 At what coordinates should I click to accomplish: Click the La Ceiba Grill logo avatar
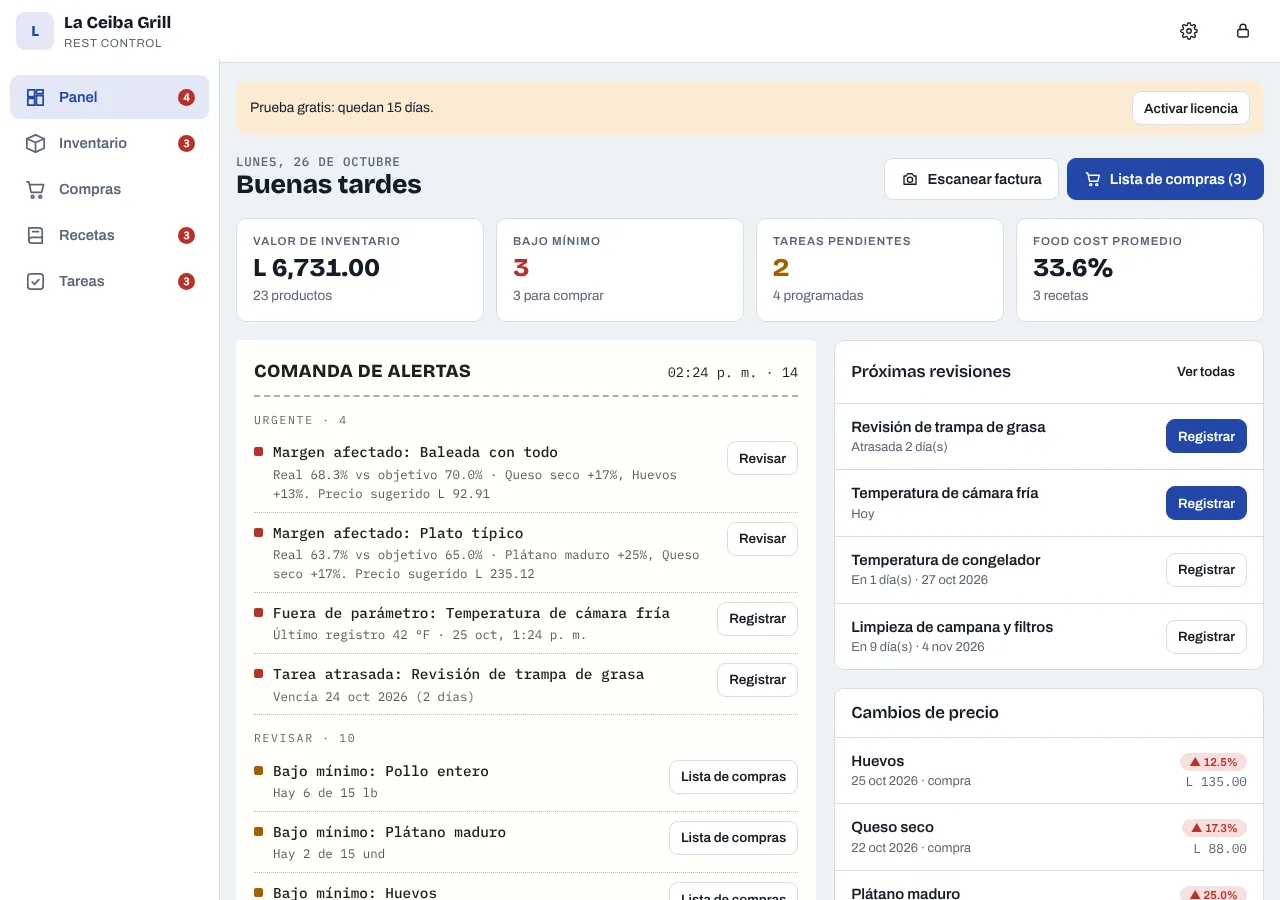35,31
